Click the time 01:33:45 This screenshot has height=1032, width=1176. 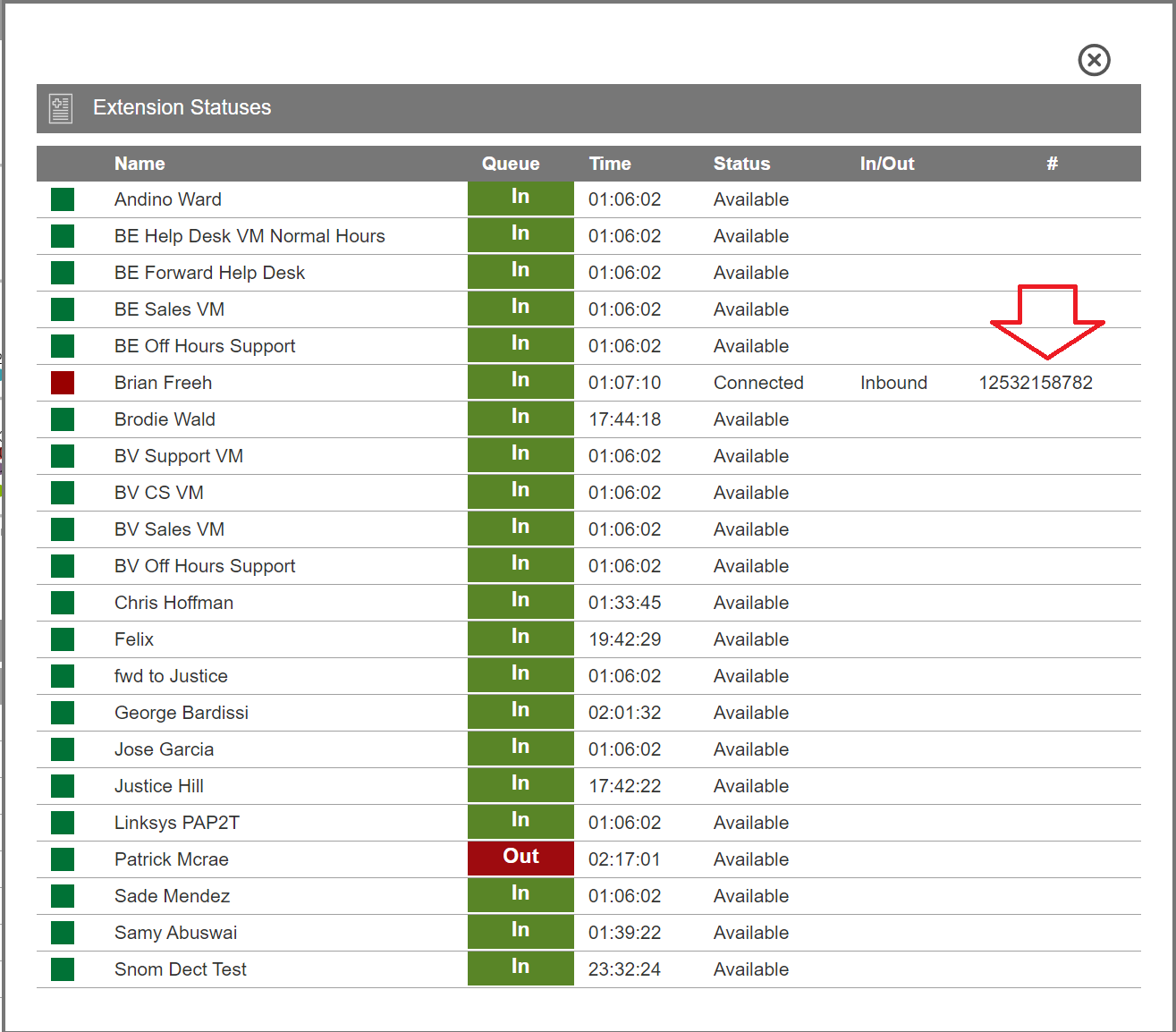pos(624,603)
